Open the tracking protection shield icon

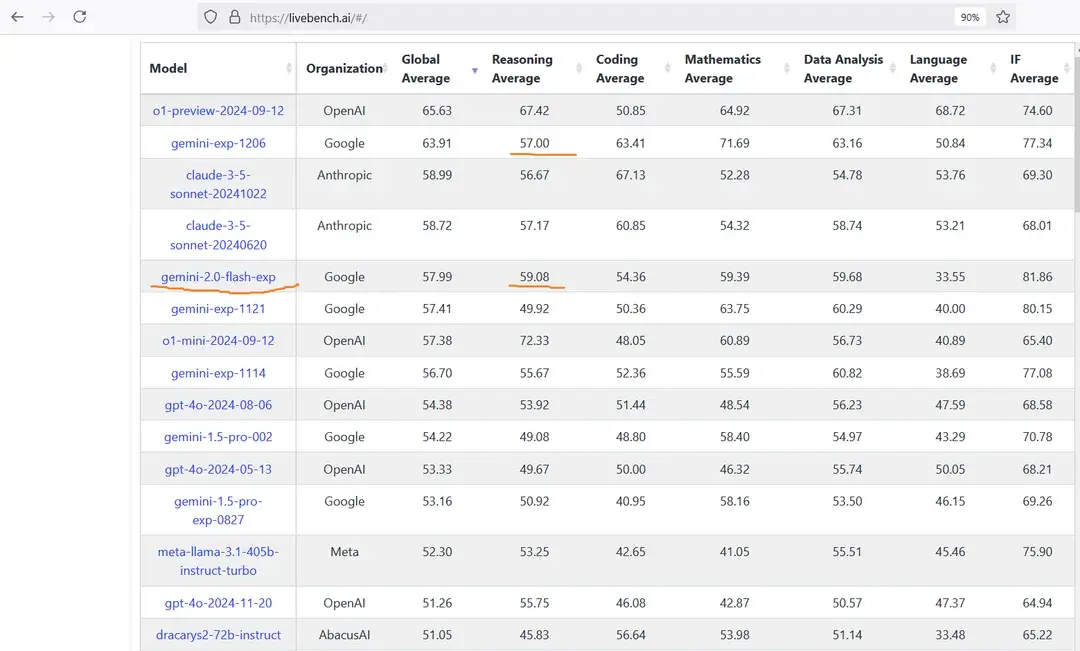[x=211, y=17]
